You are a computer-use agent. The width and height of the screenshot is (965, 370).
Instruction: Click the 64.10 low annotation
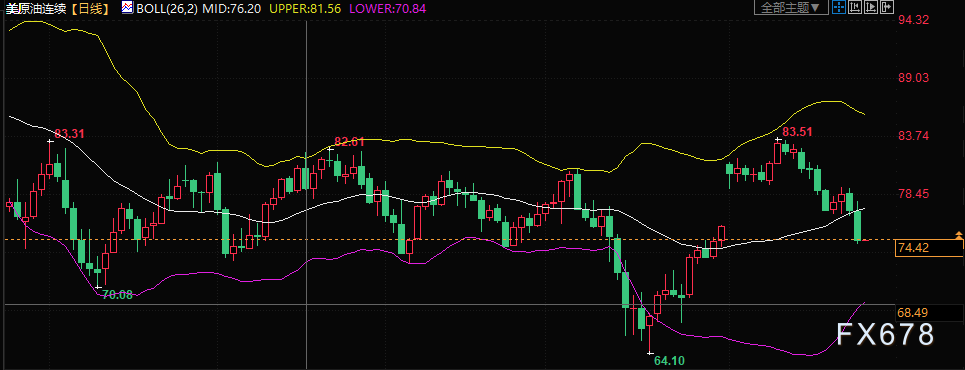[670, 361]
